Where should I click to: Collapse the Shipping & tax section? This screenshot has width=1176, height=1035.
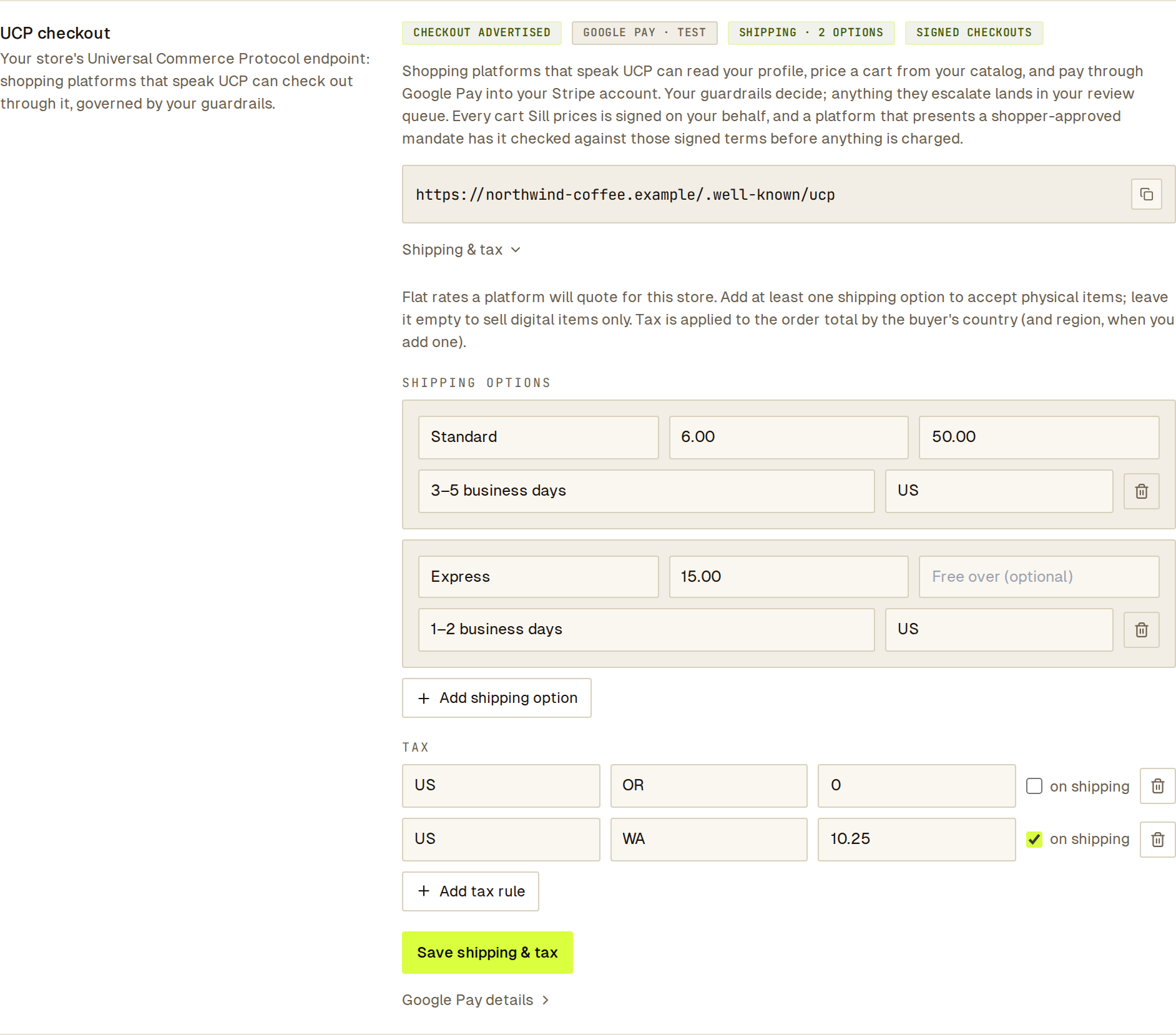(x=461, y=250)
